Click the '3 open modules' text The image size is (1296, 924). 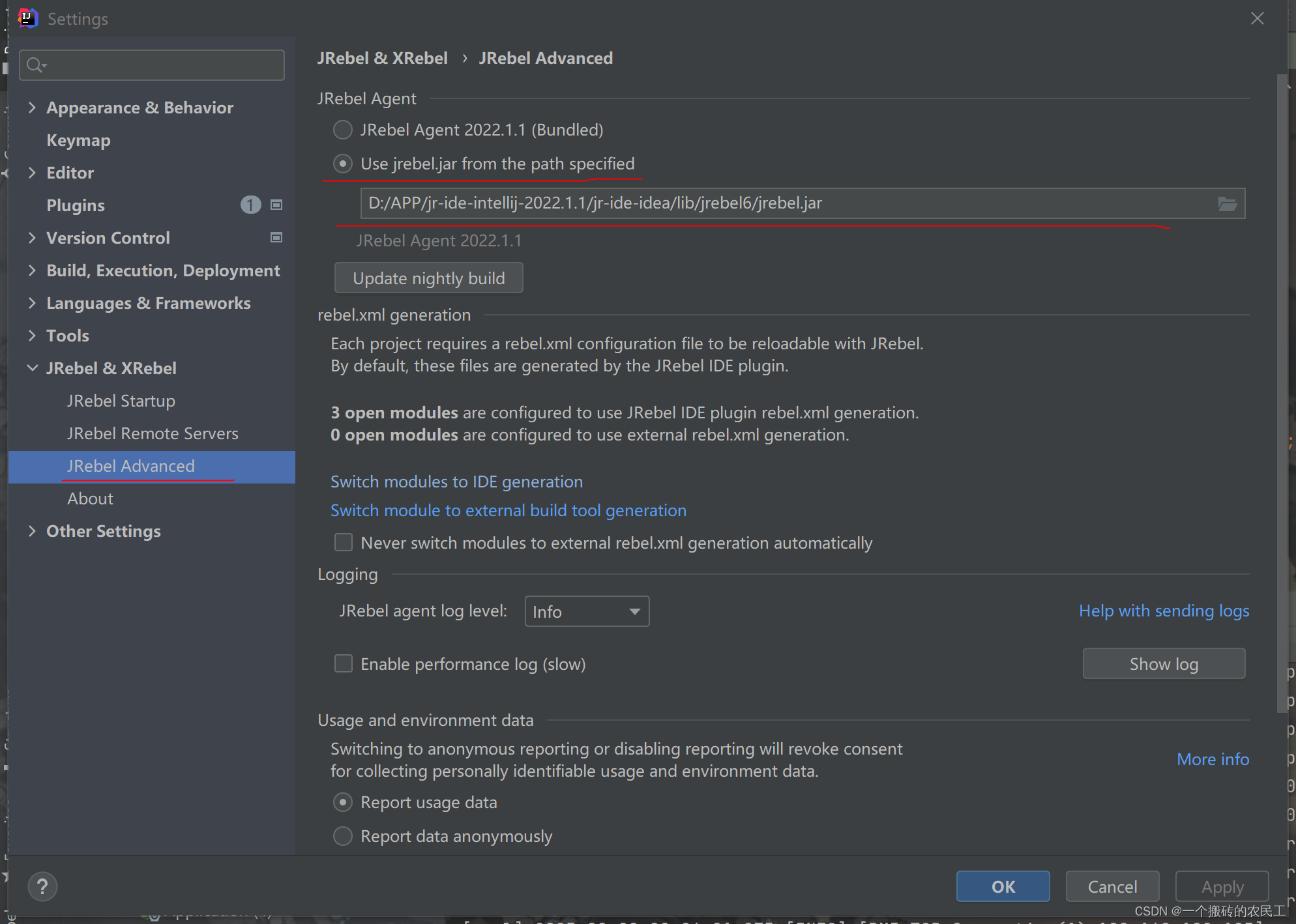click(x=394, y=412)
